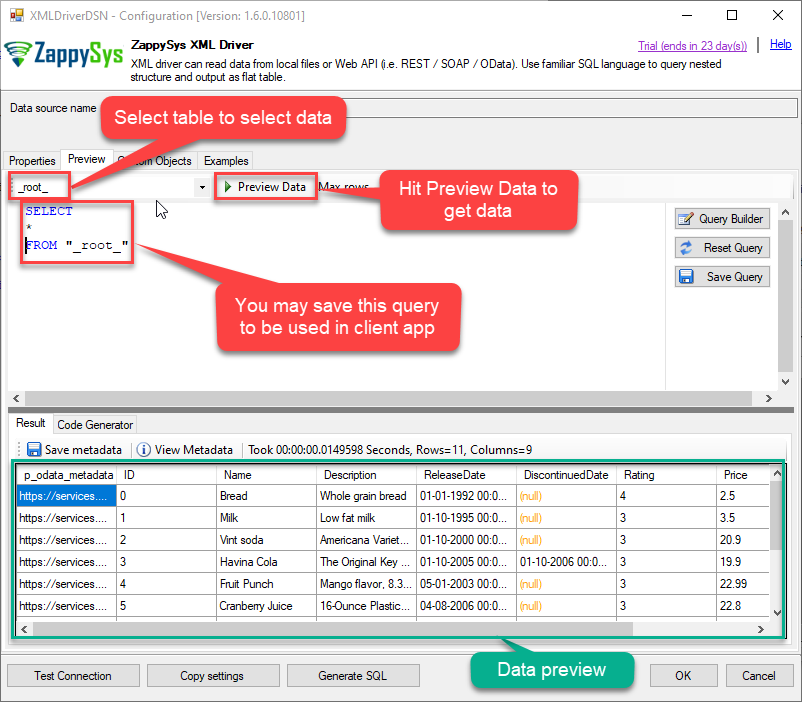Image resolution: width=802 pixels, height=702 pixels.
Task: Click the data grid vertical scrollbar down arrow
Action: (x=777, y=612)
